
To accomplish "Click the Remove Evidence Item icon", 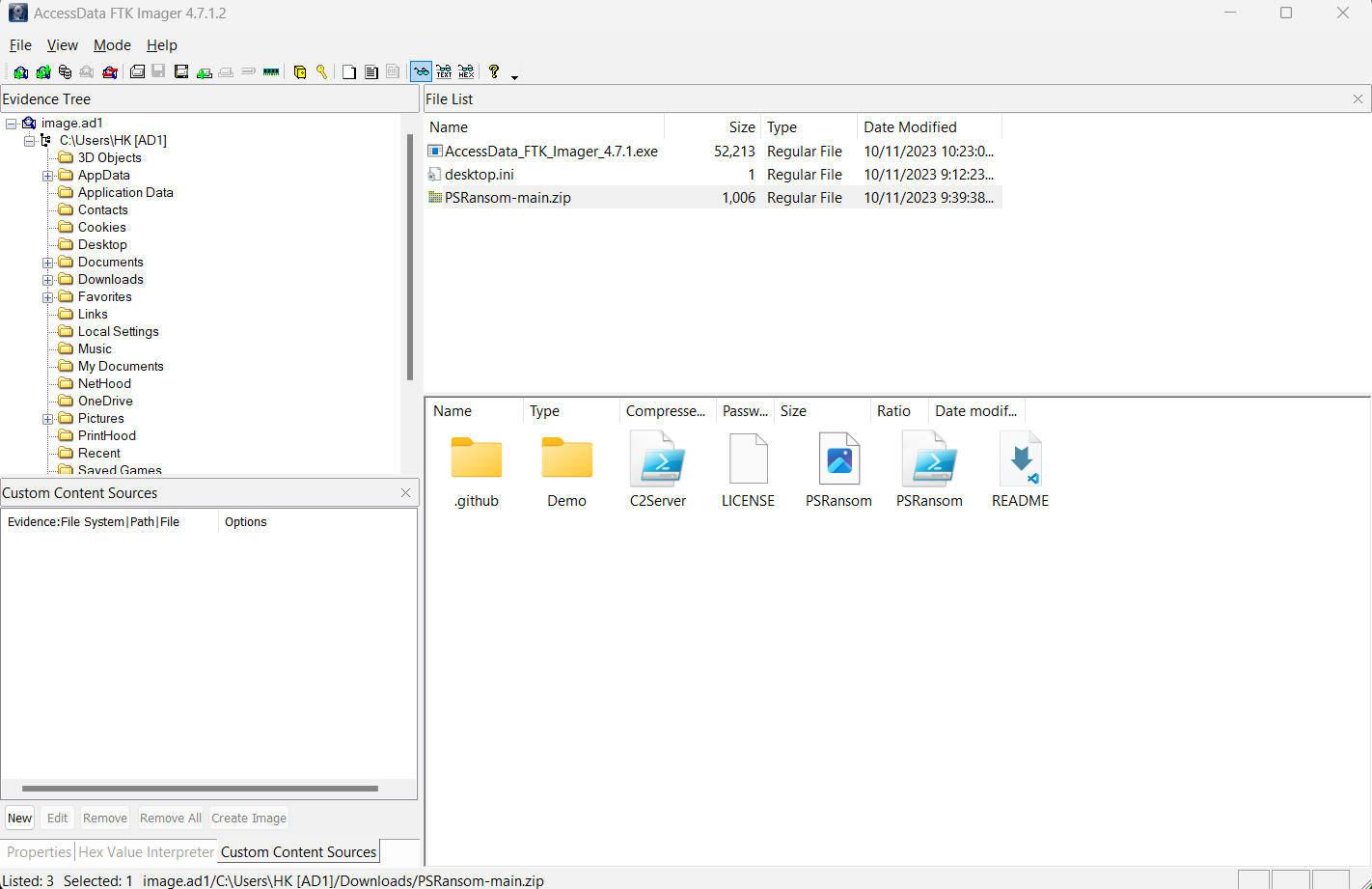I will 87,72.
